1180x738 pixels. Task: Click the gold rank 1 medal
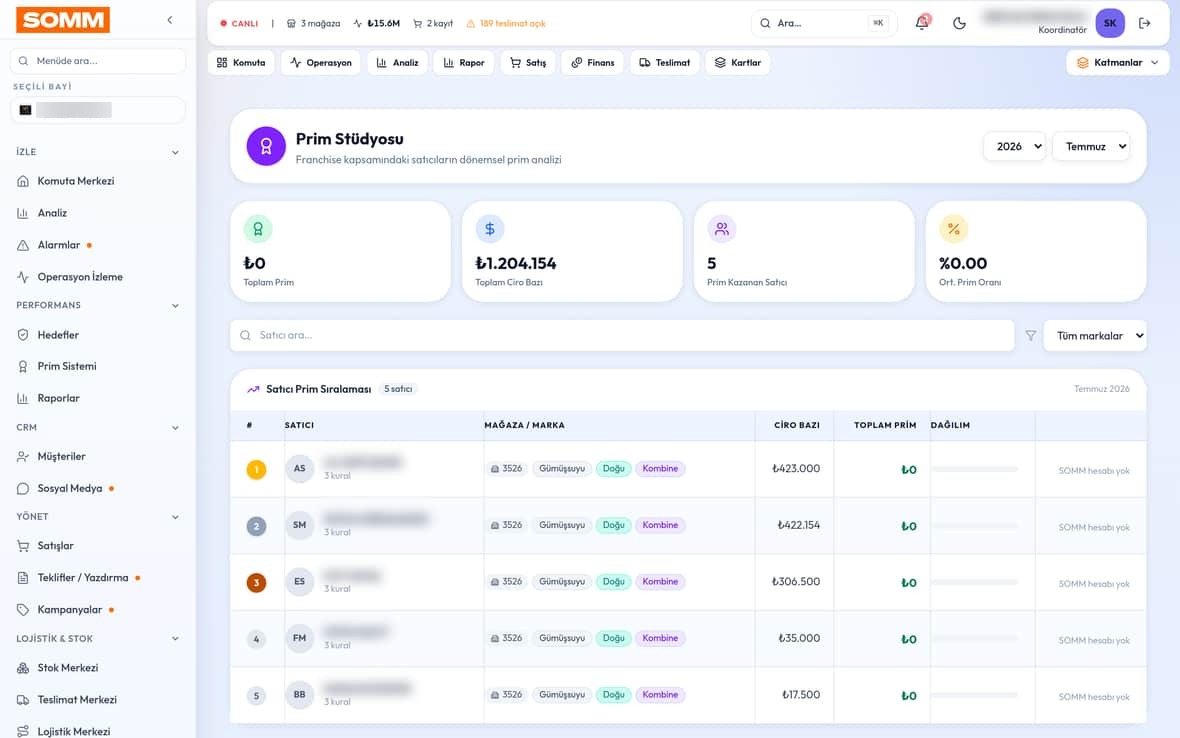[x=256, y=470]
